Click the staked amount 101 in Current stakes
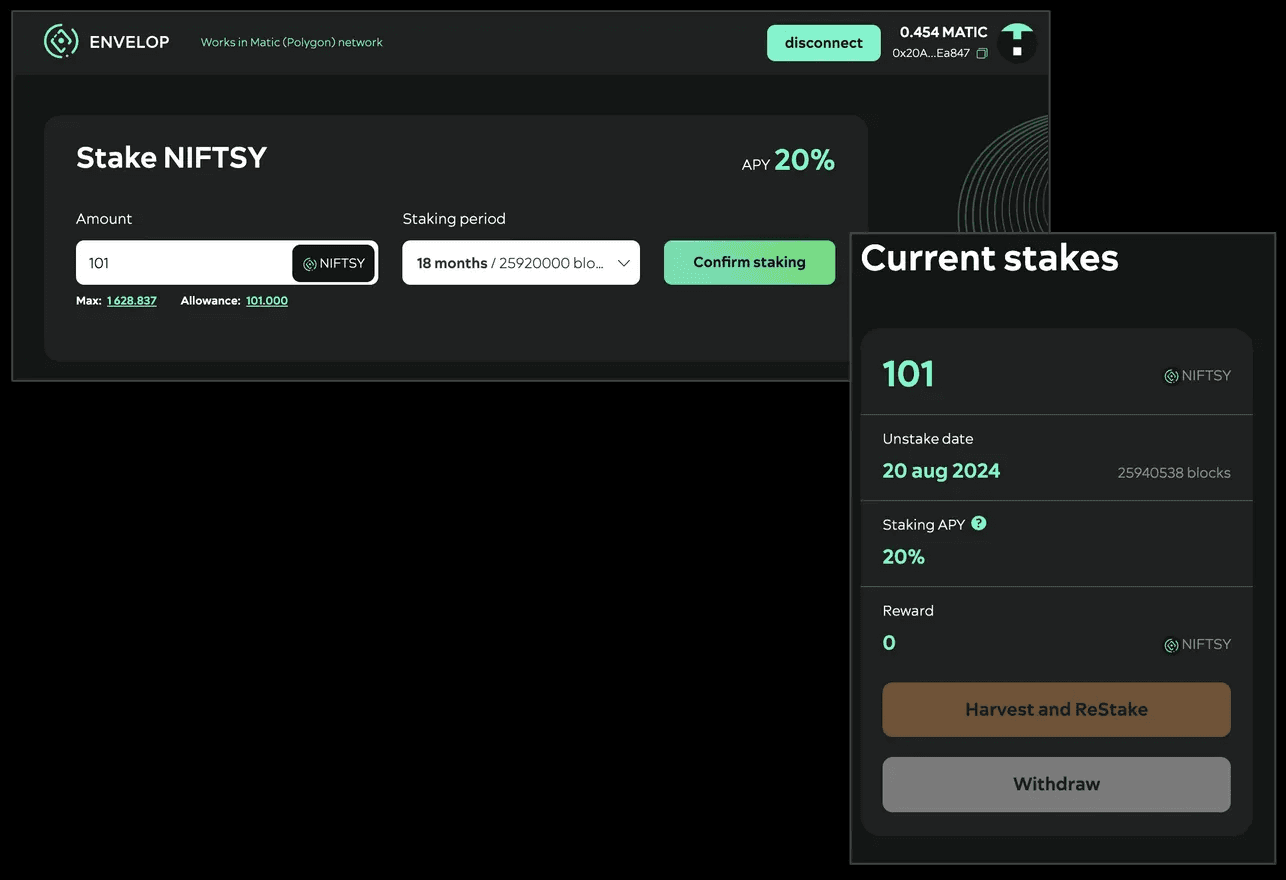 pyautogui.click(x=908, y=374)
